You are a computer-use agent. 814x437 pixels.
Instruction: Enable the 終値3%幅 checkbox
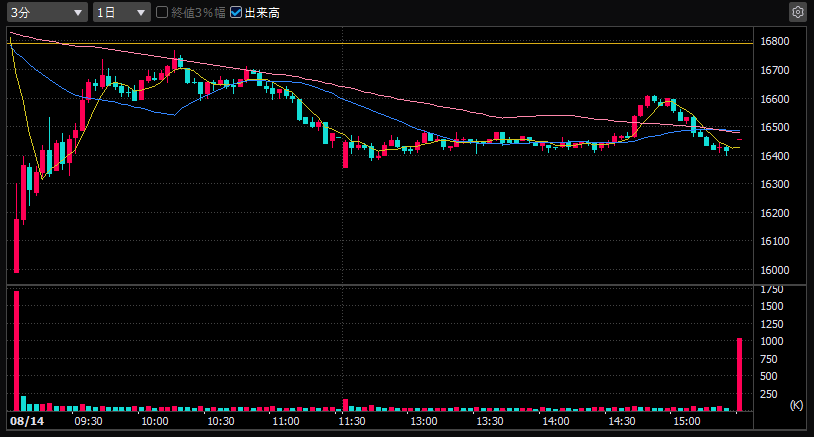pos(162,12)
